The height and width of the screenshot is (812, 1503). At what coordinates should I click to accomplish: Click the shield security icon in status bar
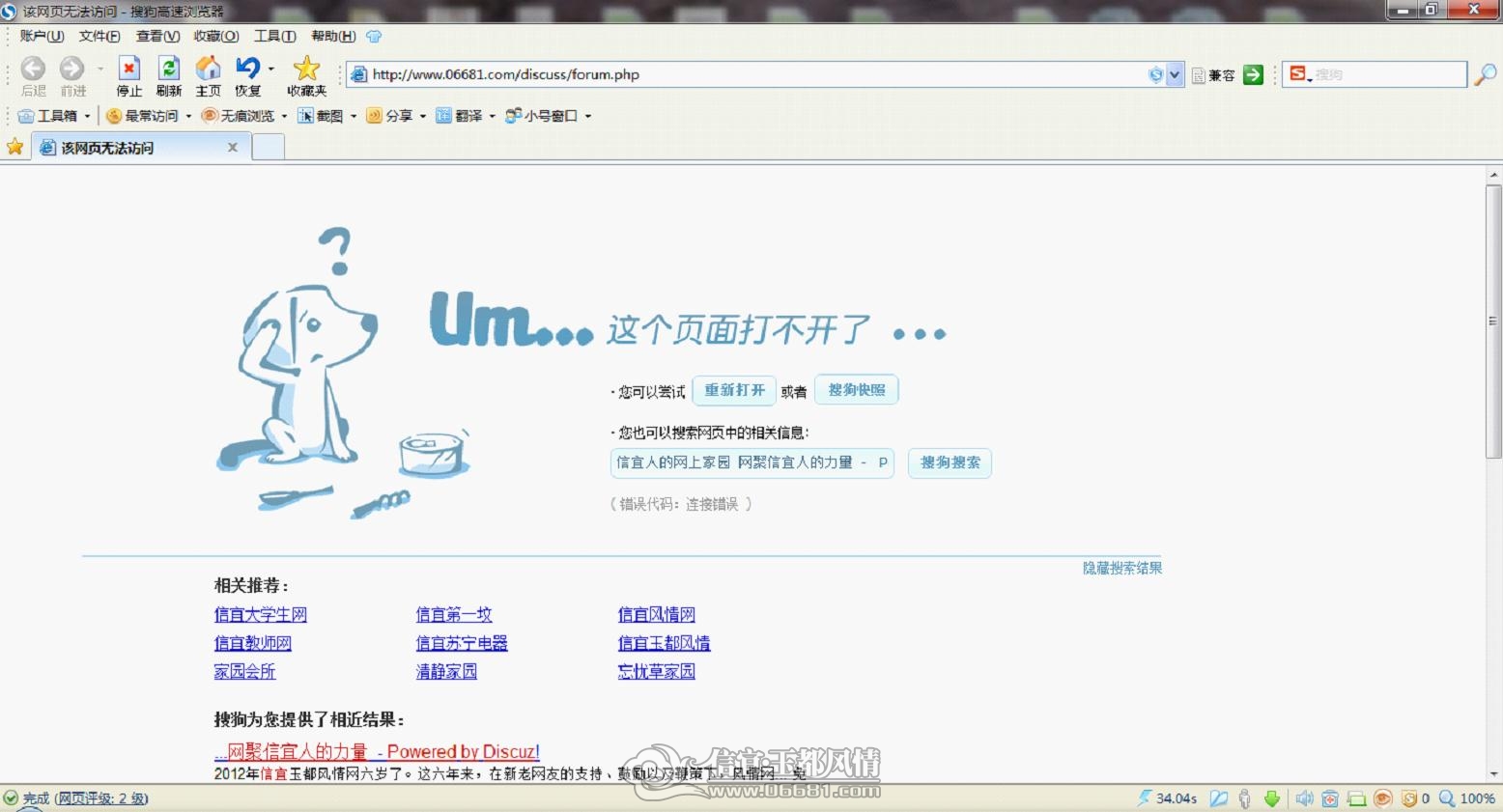pos(1409,798)
